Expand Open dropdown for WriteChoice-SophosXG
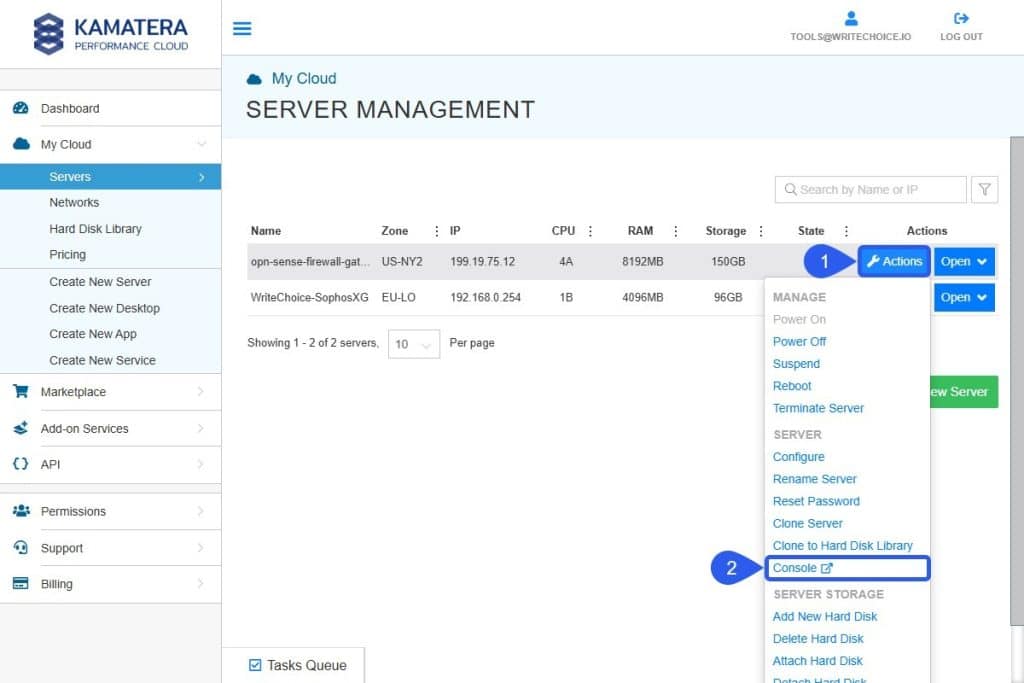Viewport: 1024px width, 683px height. [964, 297]
